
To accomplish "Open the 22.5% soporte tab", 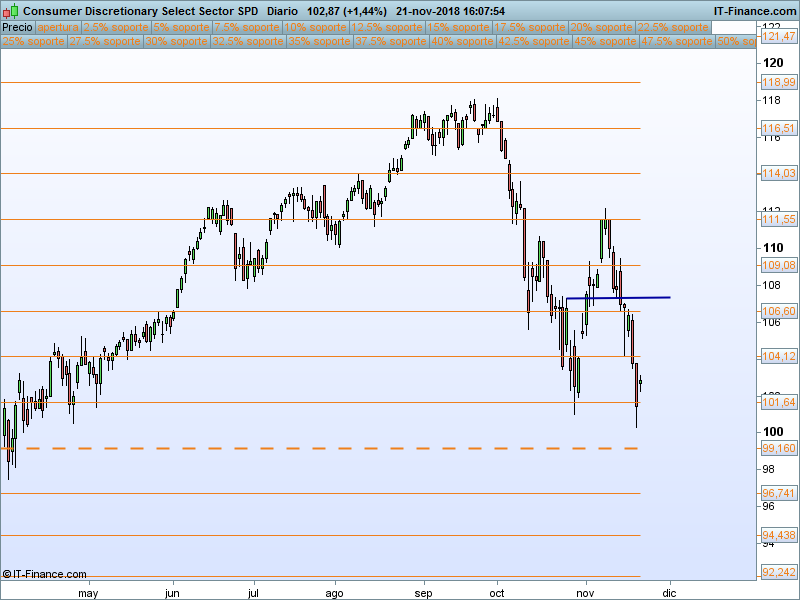I will coord(673,28).
